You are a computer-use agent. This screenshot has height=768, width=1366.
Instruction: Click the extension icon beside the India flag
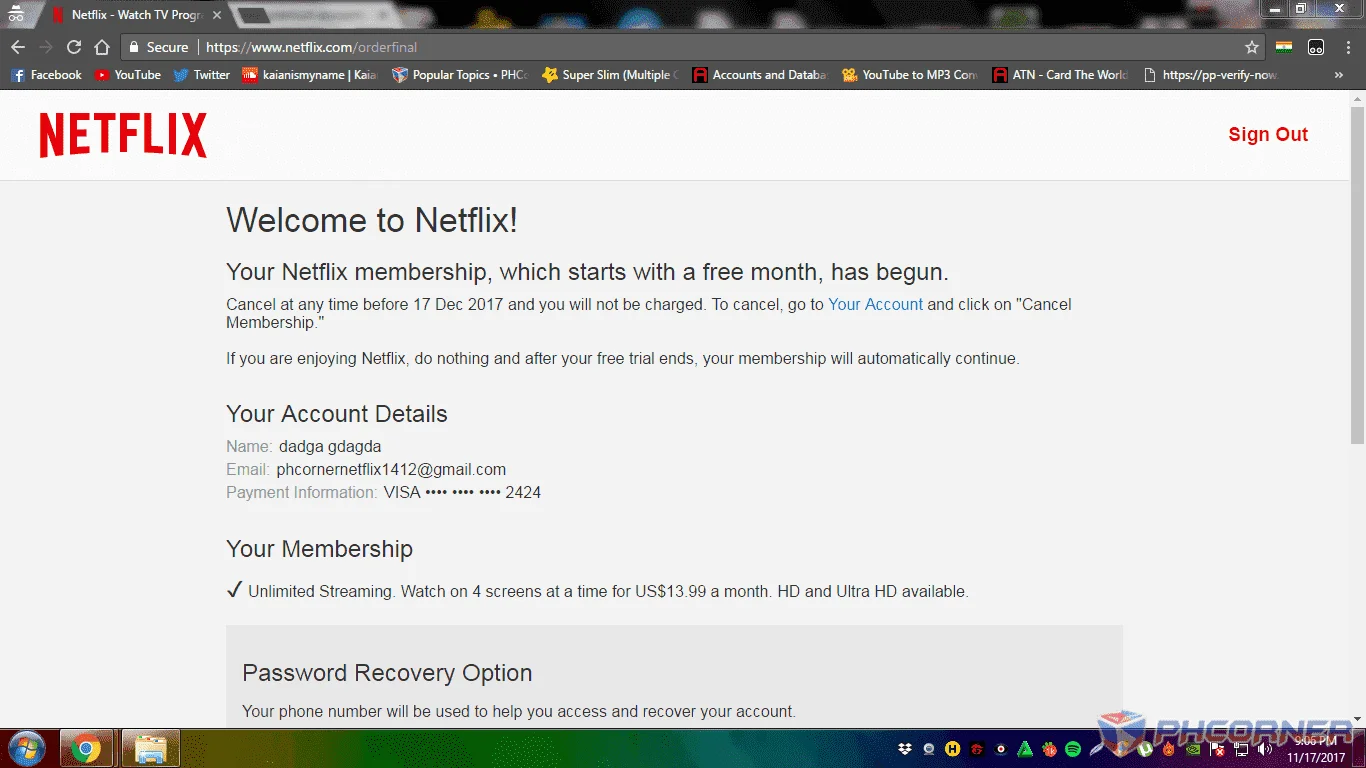click(1316, 47)
